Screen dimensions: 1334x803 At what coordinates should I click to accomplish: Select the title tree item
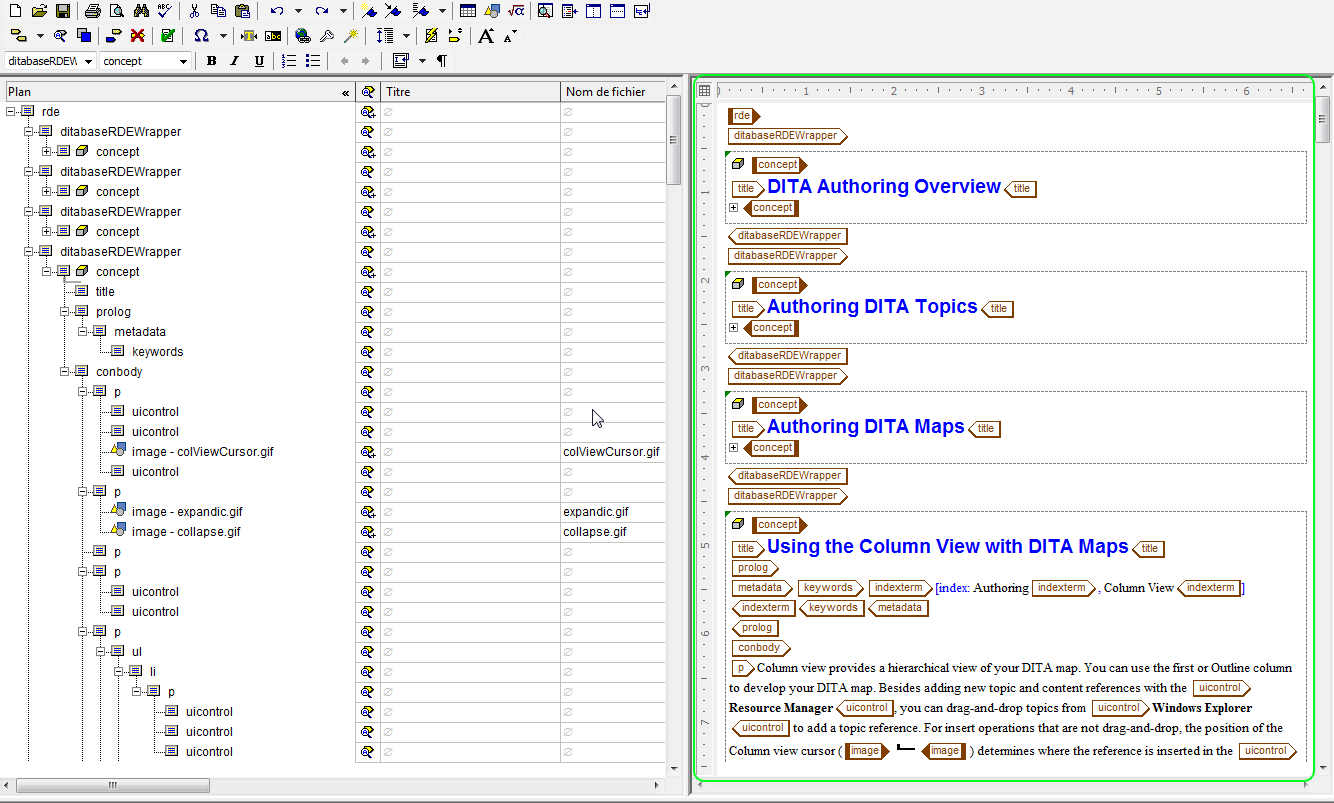coord(105,291)
